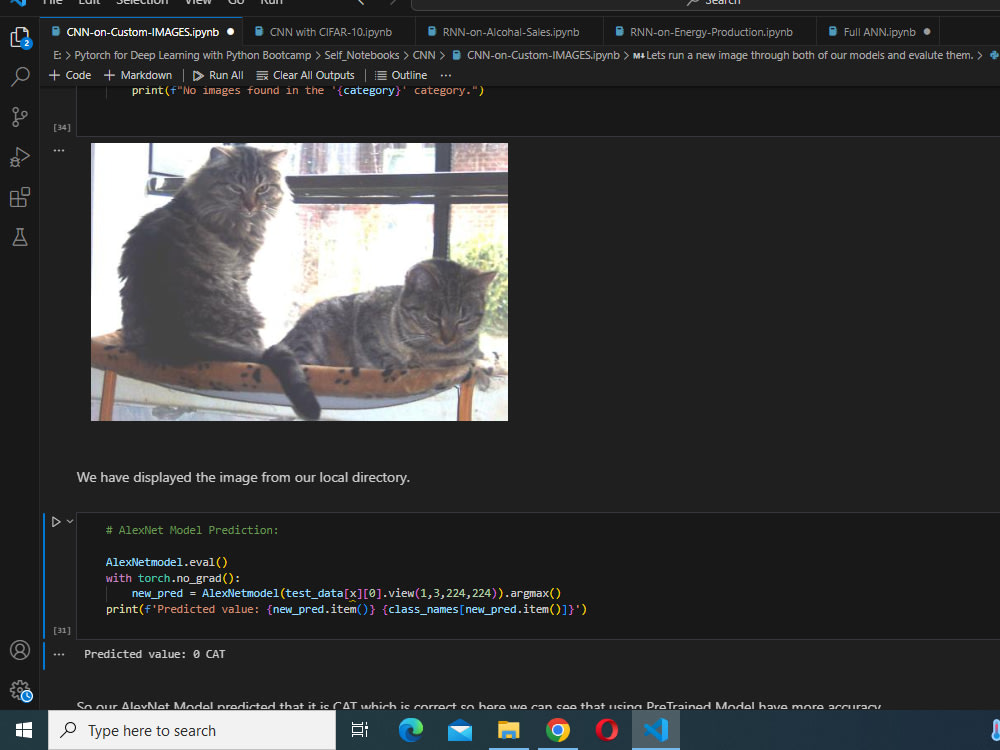Open the Extensions view
This screenshot has width=1000, height=750.
tap(20, 197)
